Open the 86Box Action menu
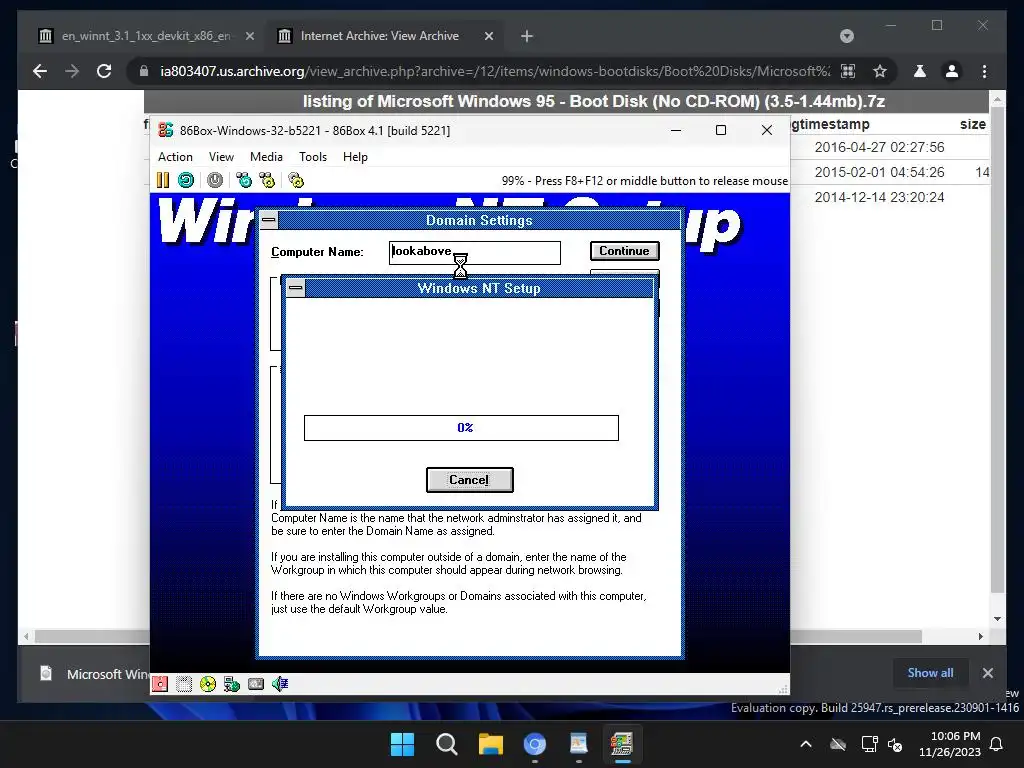Viewport: 1024px width, 768px height. click(x=175, y=157)
